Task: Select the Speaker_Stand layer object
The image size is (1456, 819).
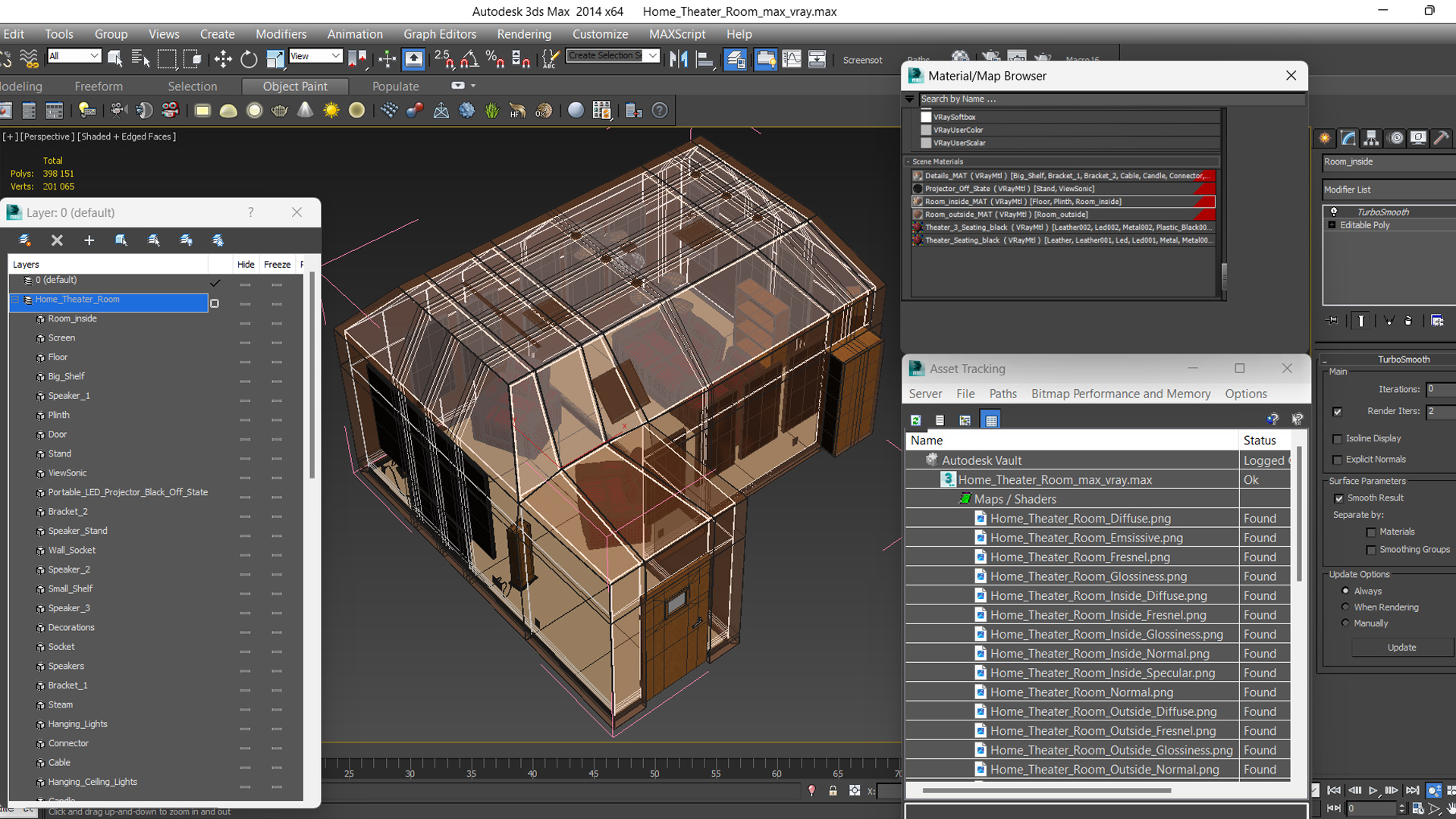Action: click(x=77, y=531)
